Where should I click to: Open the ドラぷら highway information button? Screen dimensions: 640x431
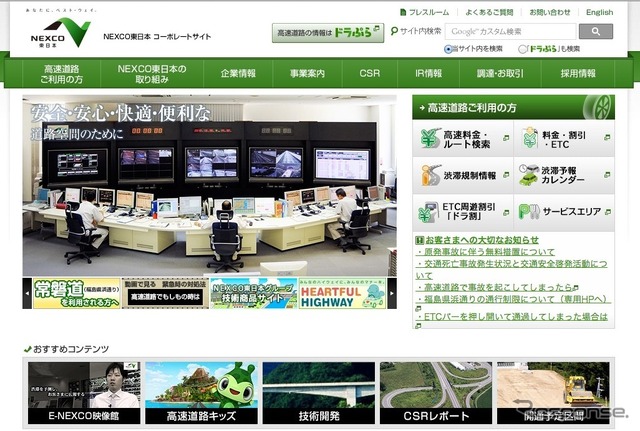point(328,33)
